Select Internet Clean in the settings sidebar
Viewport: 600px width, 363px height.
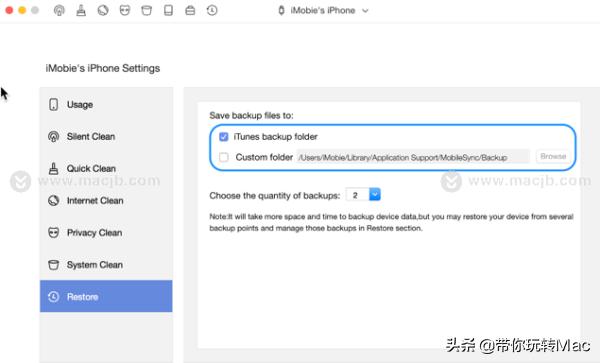106,200
